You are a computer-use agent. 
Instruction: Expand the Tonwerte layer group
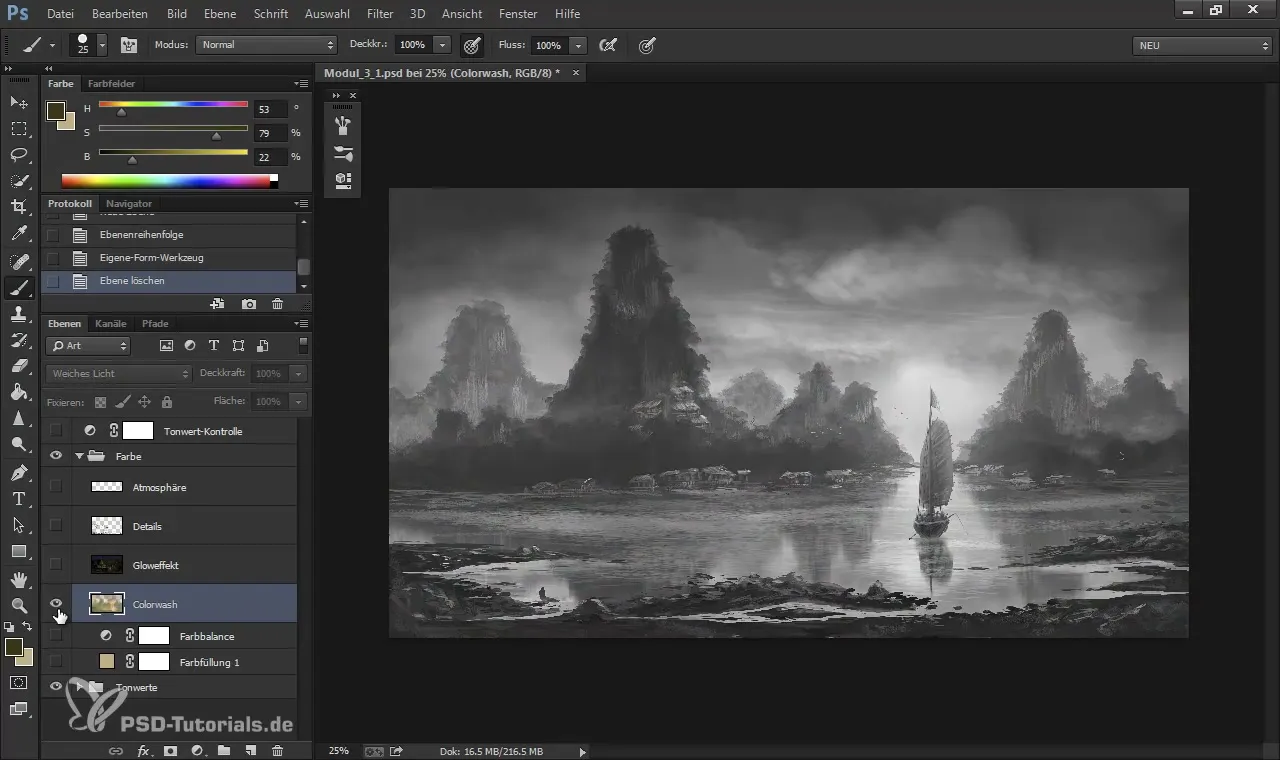(79, 687)
